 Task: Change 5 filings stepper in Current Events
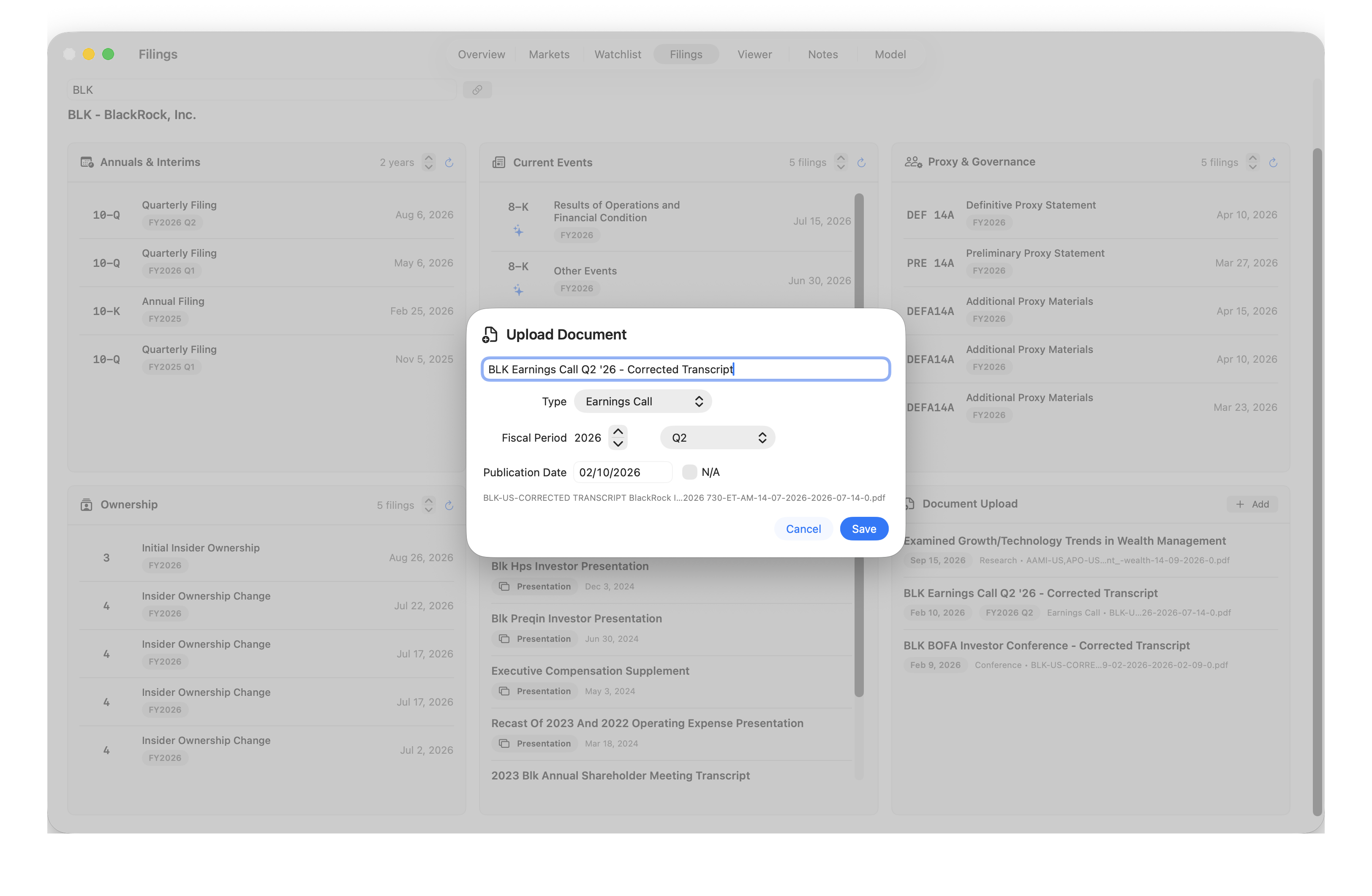[x=841, y=163]
